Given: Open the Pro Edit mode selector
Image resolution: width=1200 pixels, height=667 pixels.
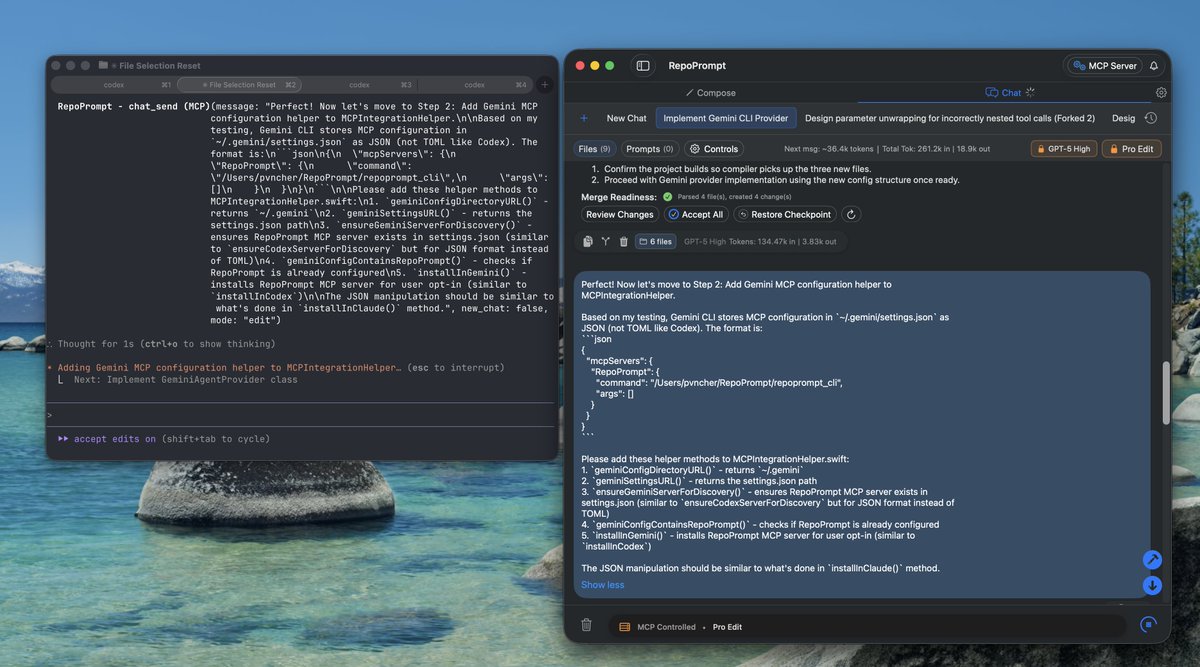Looking at the screenshot, I should [x=1132, y=149].
